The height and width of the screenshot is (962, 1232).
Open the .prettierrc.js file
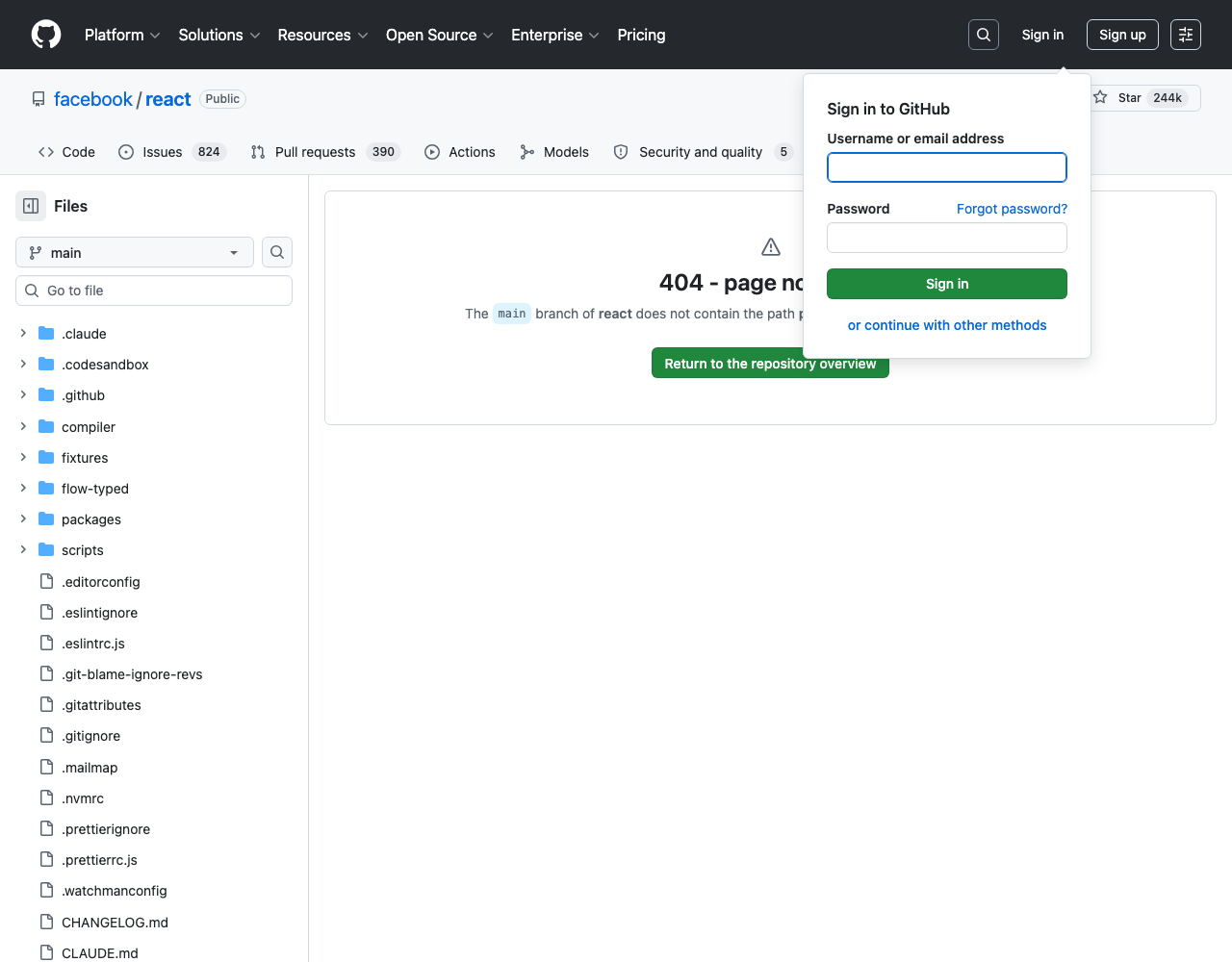tap(100, 860)
